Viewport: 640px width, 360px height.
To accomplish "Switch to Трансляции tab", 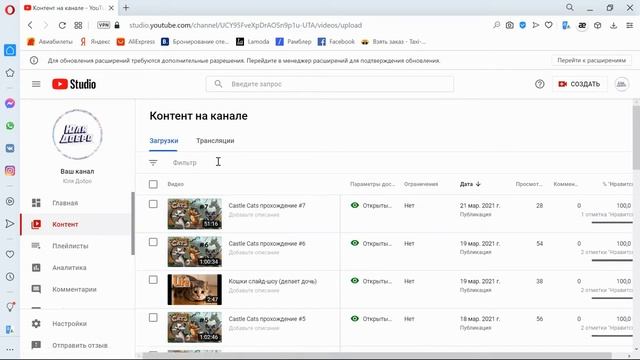I will click(x=215, y=141).
